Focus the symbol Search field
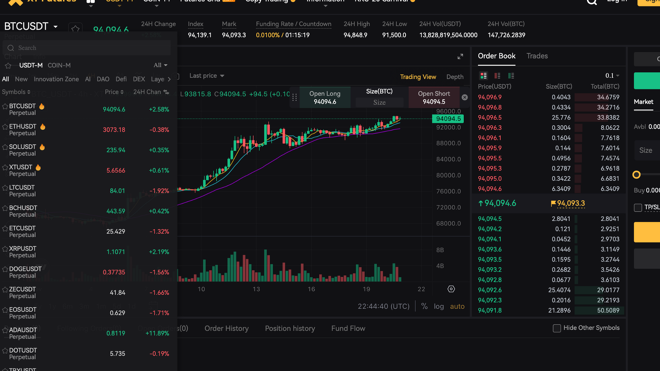660x371 pixels. point(86,48)
